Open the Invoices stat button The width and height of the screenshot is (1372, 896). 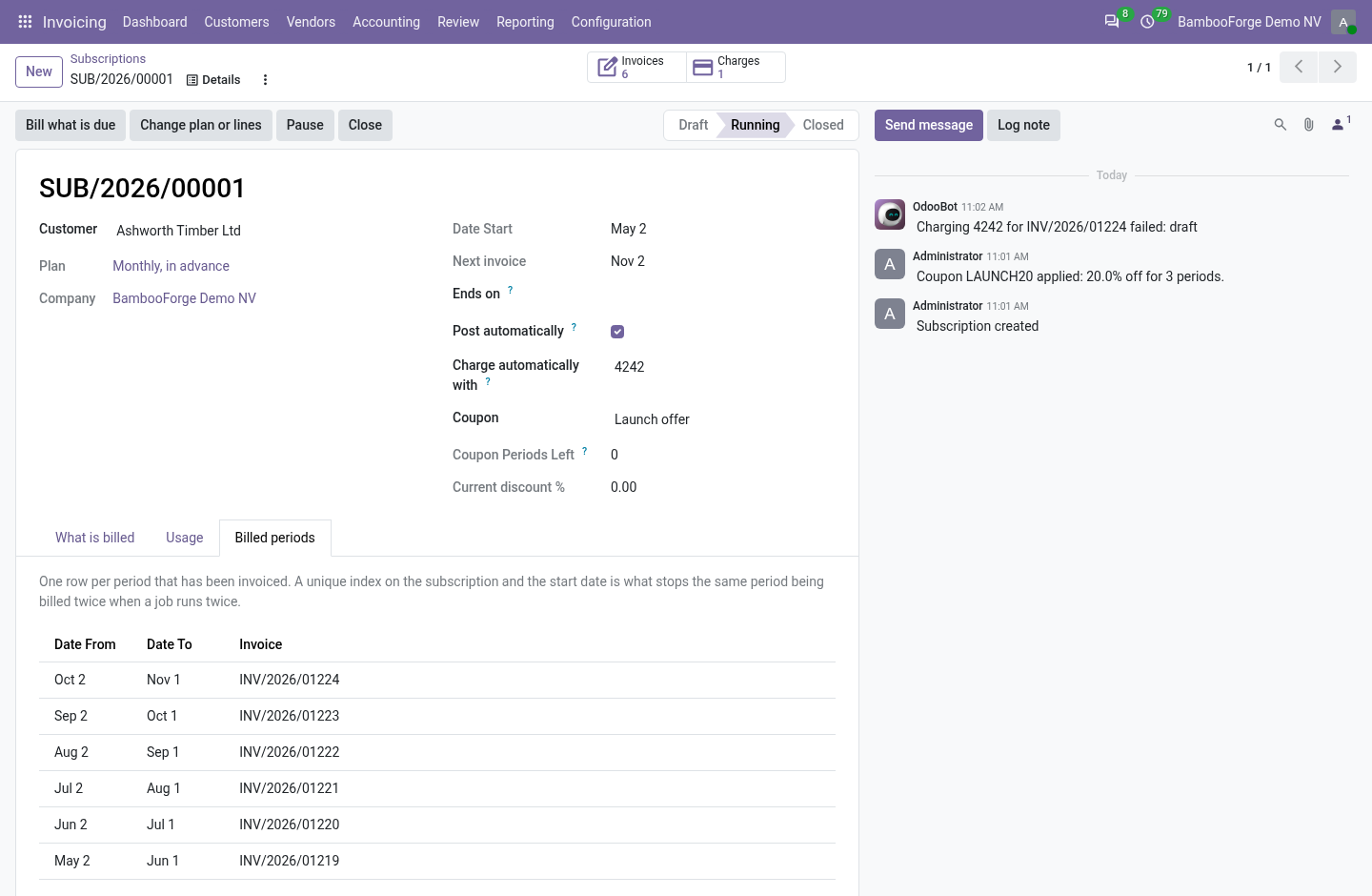636,68
